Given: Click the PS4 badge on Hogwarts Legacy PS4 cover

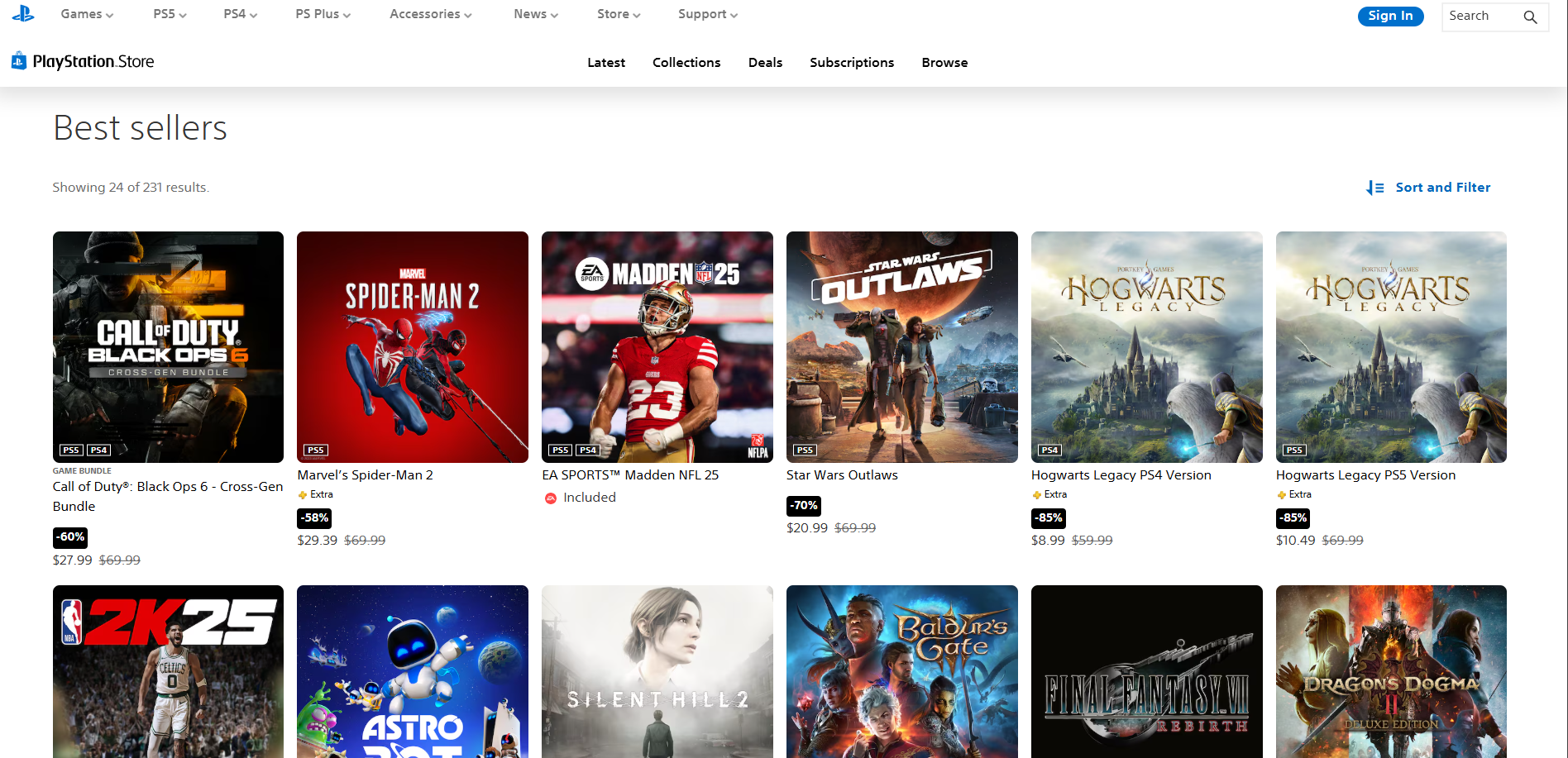Looking at the screenshot, I should [1050, 451].
